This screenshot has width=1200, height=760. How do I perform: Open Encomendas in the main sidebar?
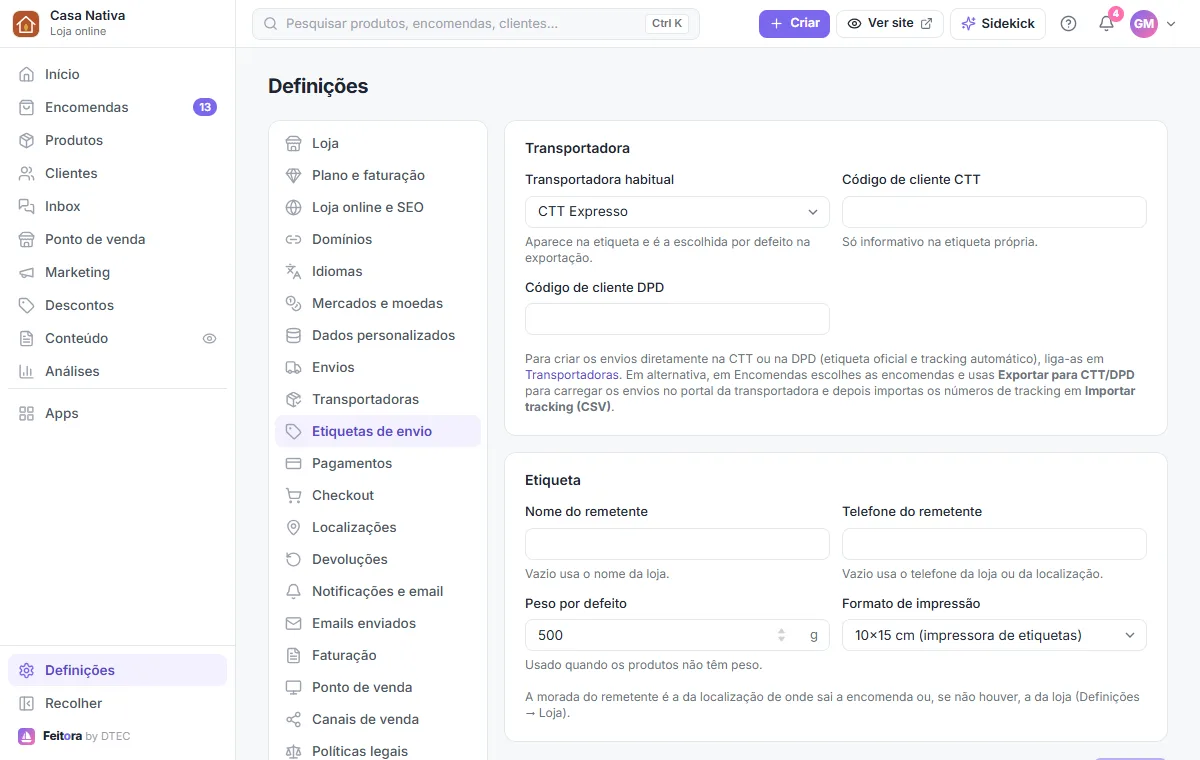point(117,107)
